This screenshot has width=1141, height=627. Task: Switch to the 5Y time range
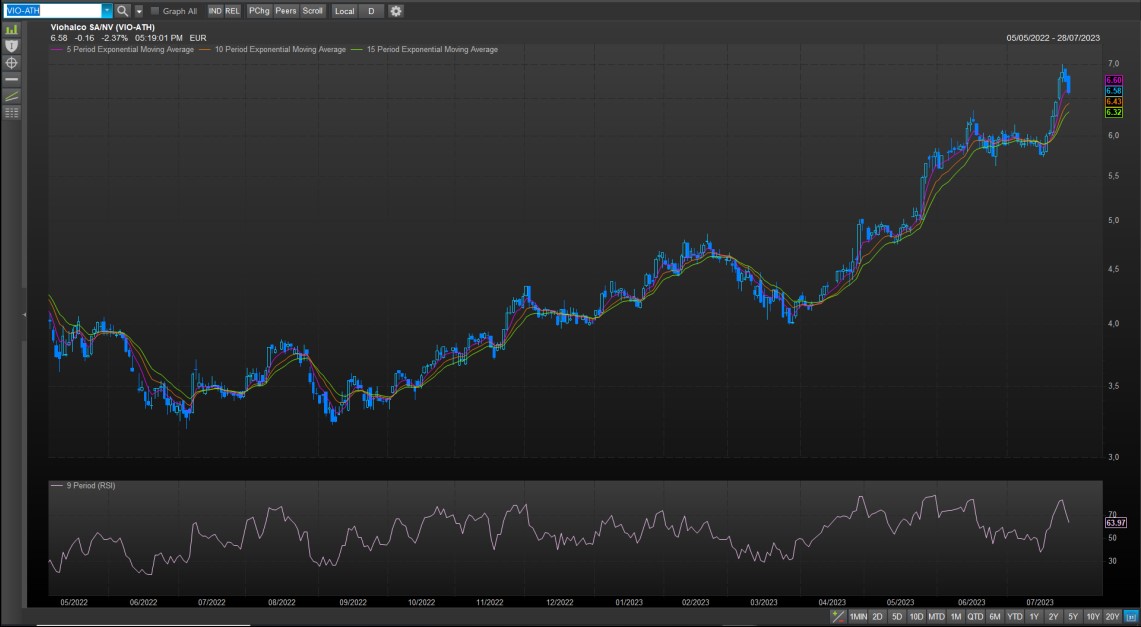[x=1072, y=617]
